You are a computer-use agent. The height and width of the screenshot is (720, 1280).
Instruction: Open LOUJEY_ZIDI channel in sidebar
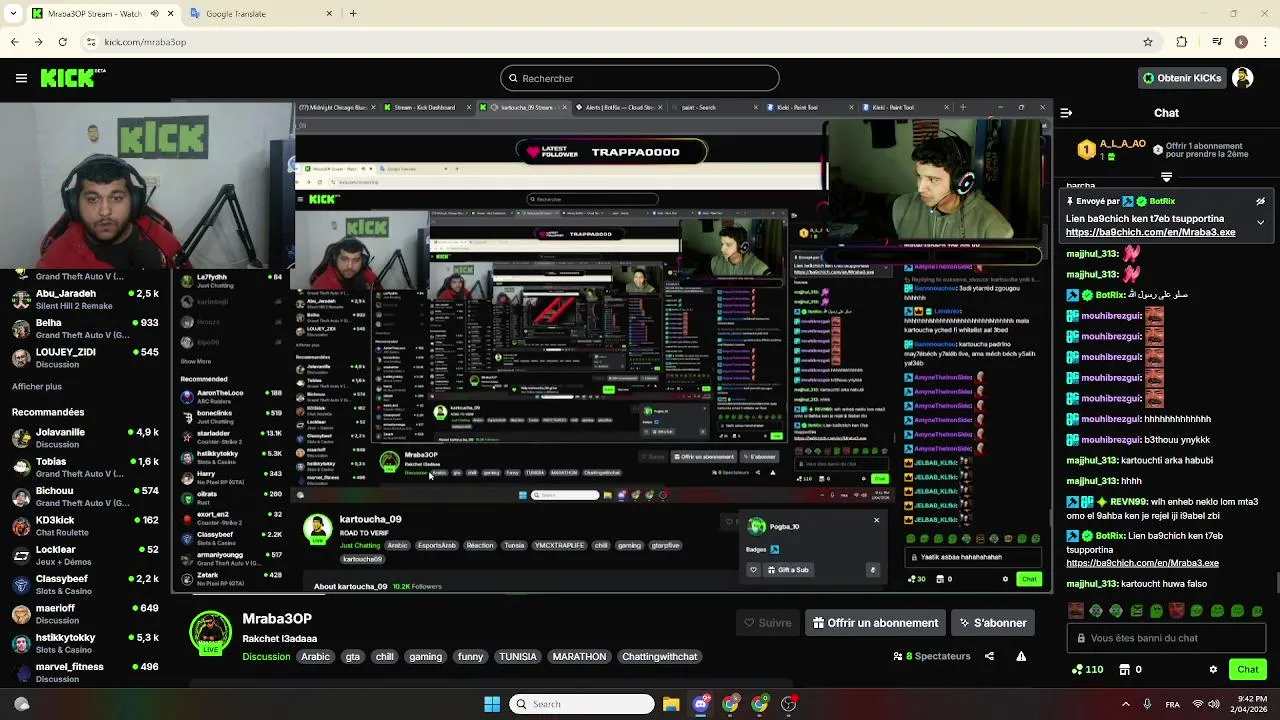click(86, 357)
